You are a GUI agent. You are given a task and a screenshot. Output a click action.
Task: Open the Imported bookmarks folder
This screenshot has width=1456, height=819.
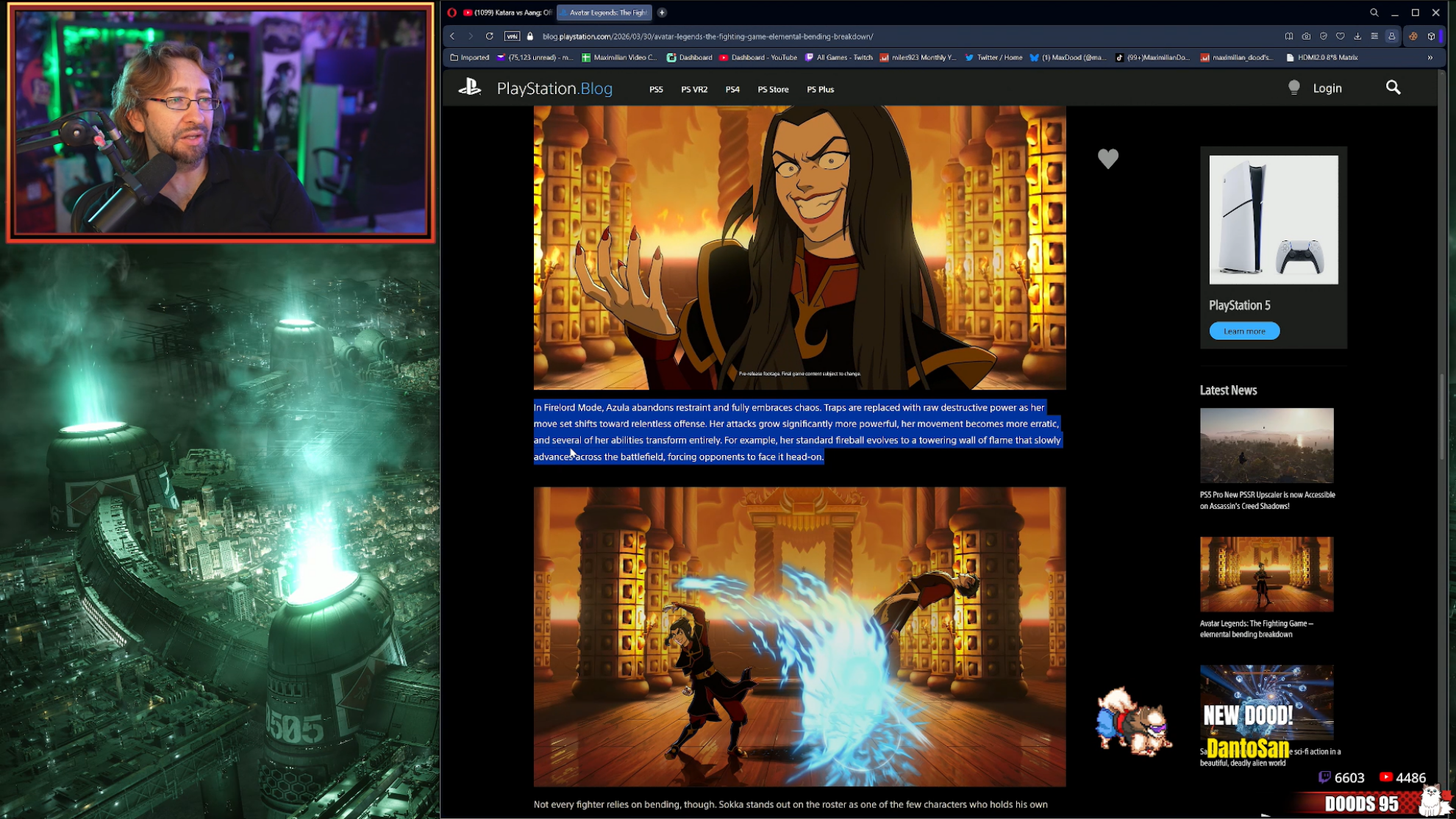tap(469, 57)
